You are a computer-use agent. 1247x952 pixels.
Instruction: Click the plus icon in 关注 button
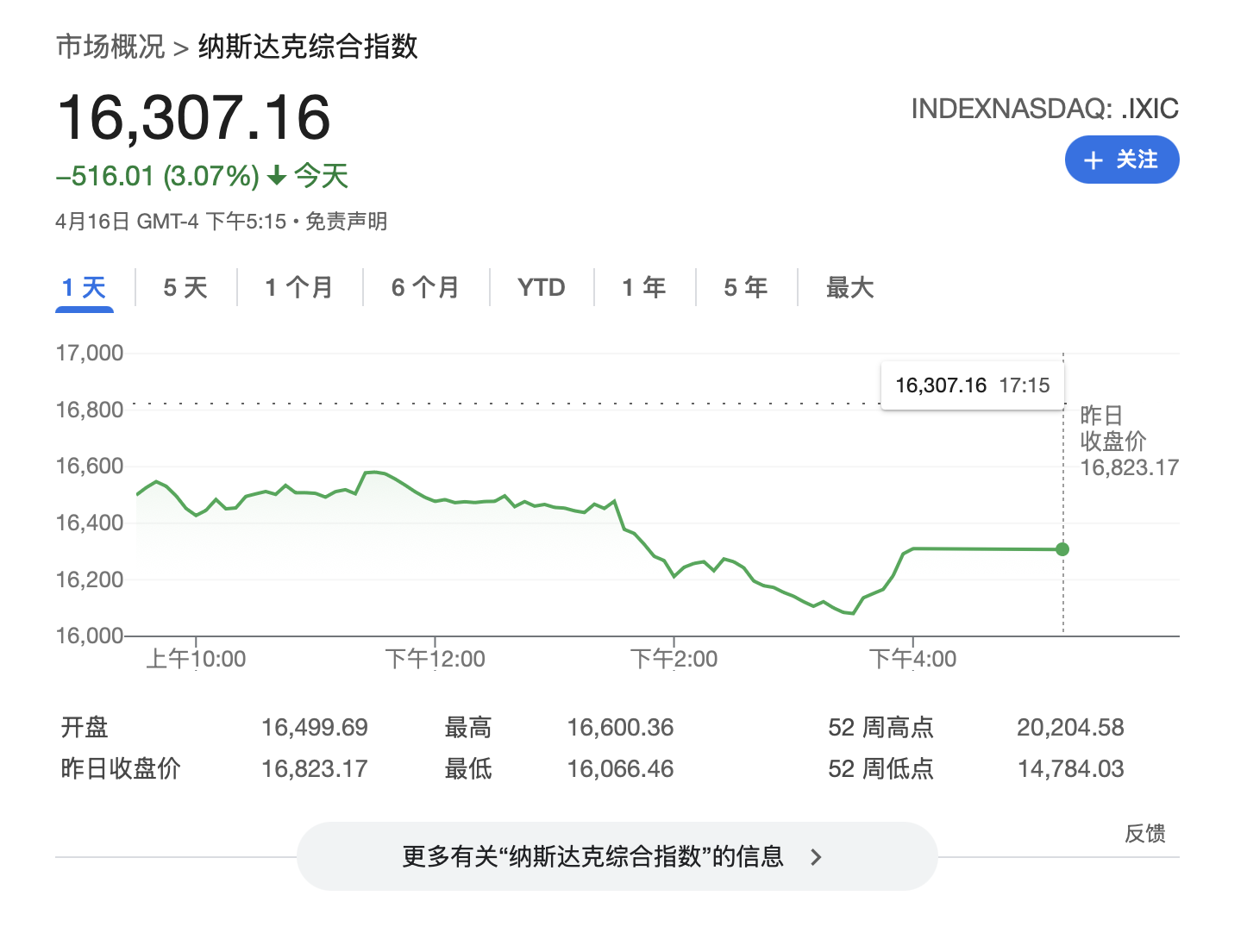point(1093,160)
